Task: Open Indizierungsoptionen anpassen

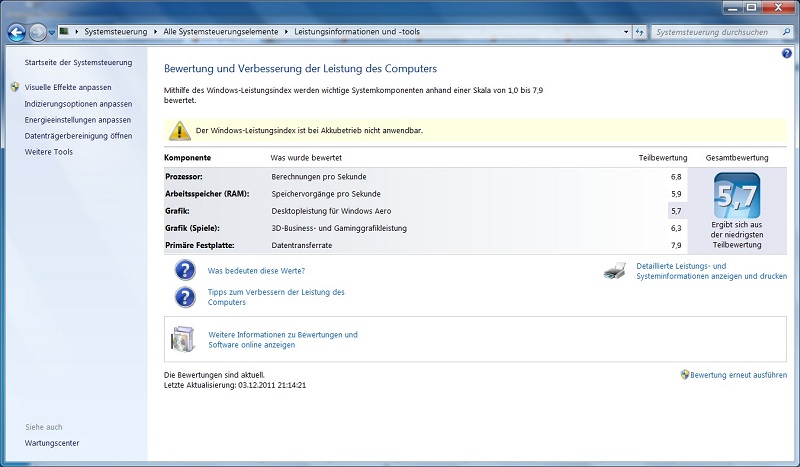Action: click(78, 104)
